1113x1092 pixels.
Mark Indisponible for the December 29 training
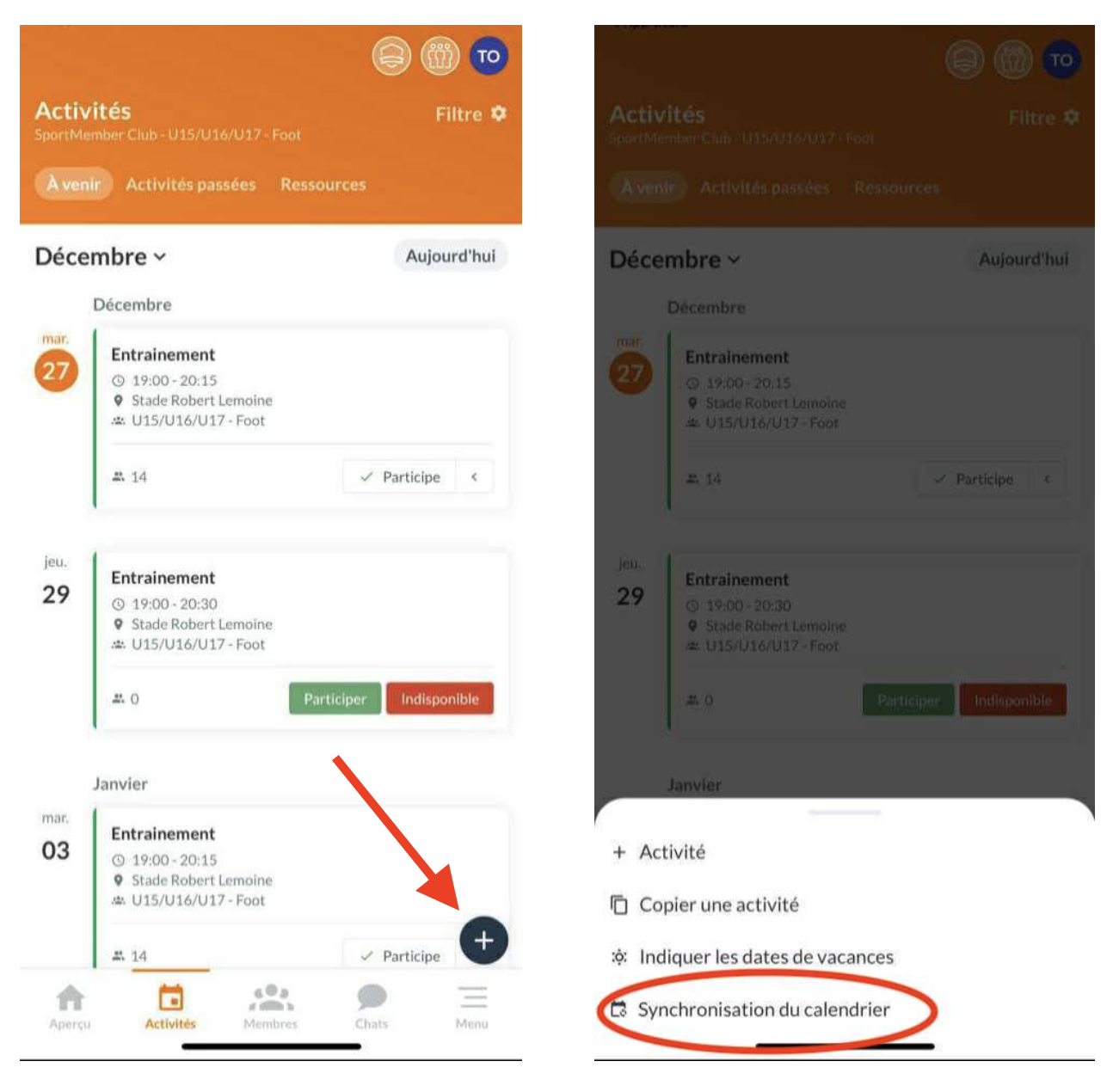440,699
